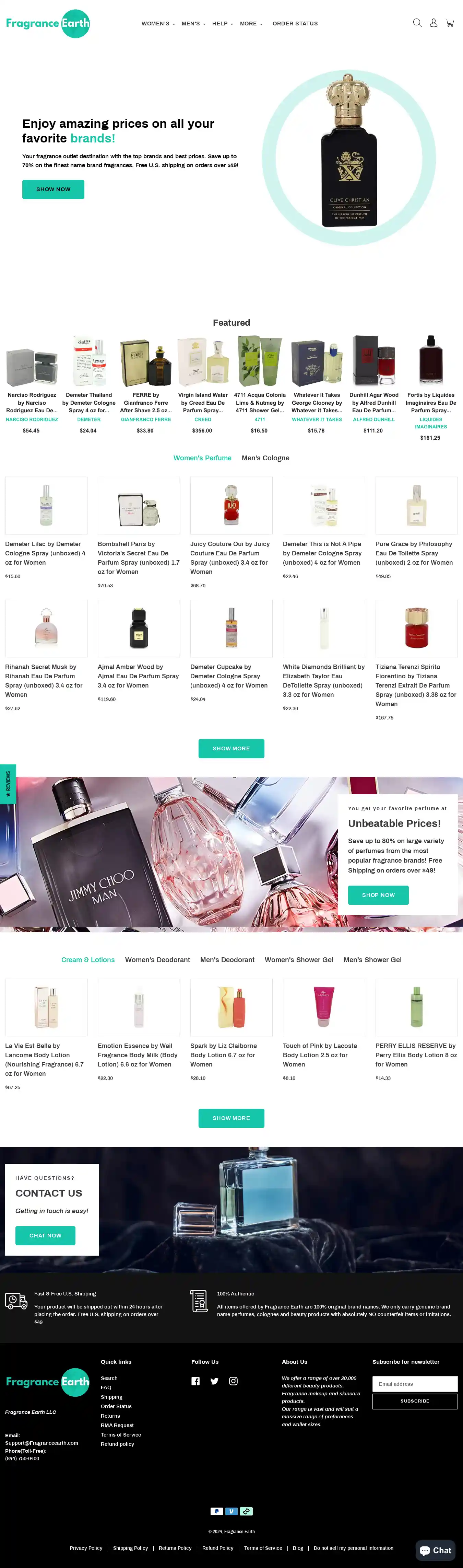The width and height of the screenshot is (463, 1568).
Task: Switch to Women's Shower Gel tab
Action: click(299, 960)
